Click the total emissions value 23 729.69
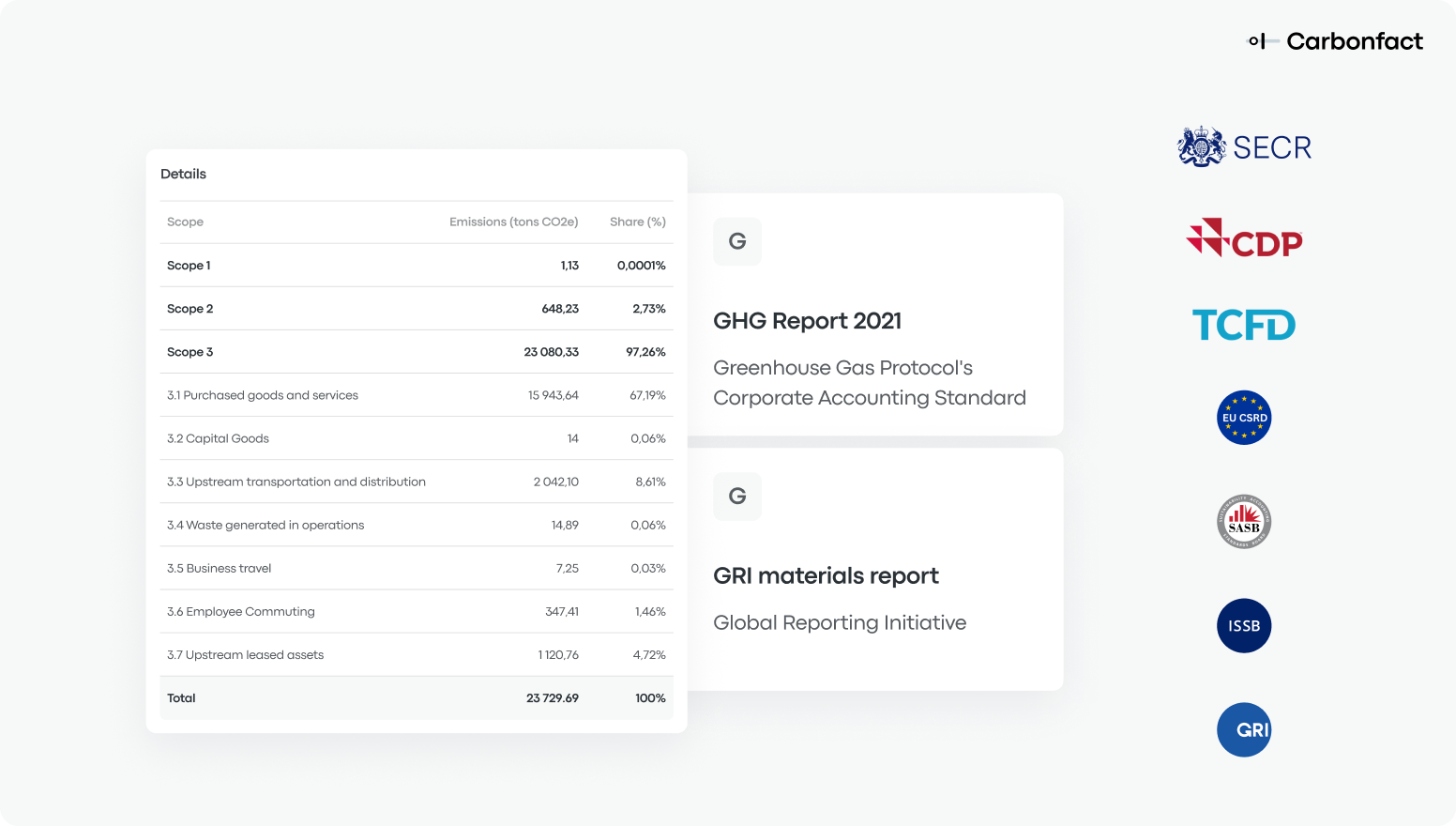Image resolution: width=1456 pixels, height=826 pixels. point(553,698)
